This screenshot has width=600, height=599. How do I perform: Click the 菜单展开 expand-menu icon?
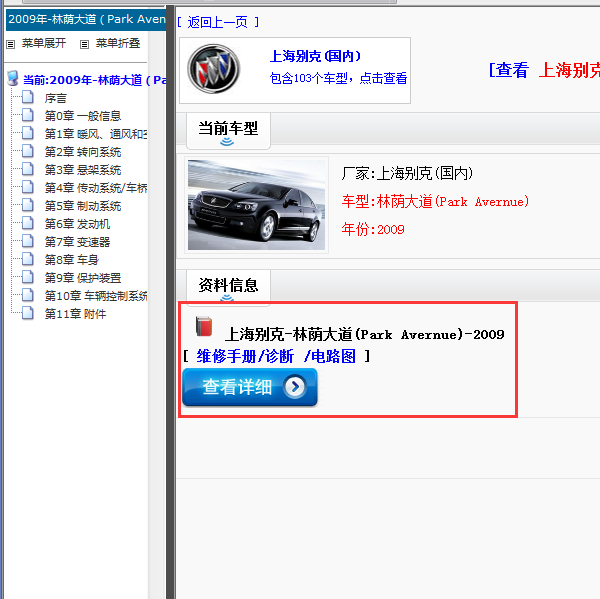pyautogui.click(x=10, y=44)
